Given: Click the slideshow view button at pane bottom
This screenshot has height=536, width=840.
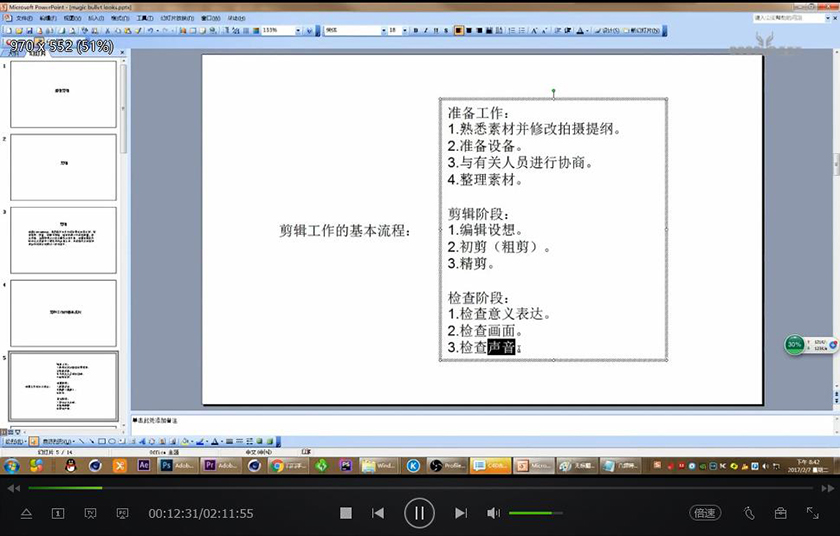Looking at the screenshot, I should pos(18,432).
